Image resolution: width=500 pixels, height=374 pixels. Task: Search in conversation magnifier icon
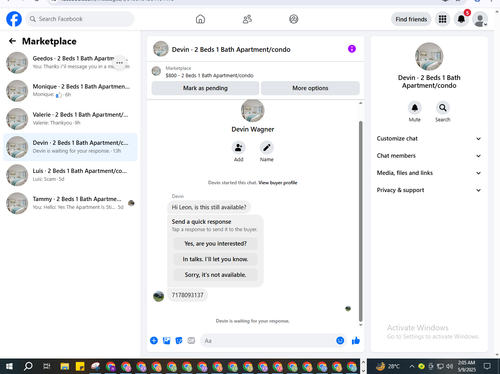(x=443, y=108)
